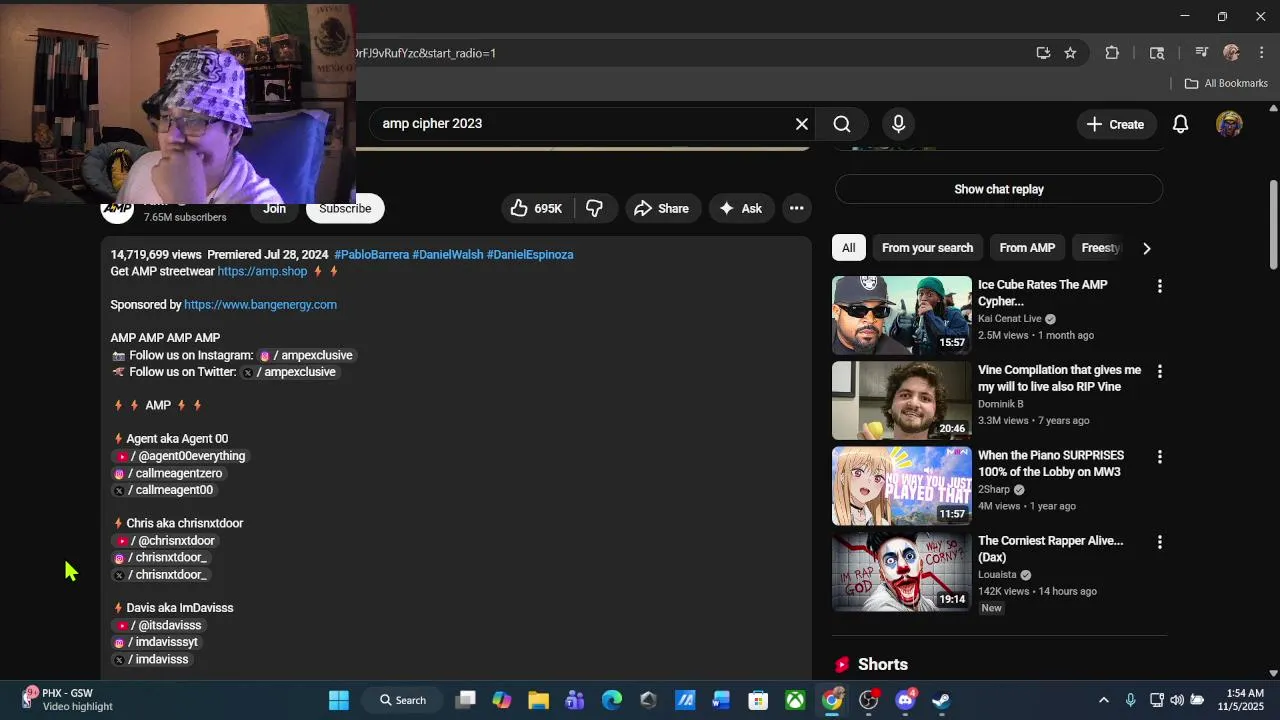Open @chrisnxtdoor YouTube channel link
Image resolution: width=1280 pixels, height=720 pixels.
pos(165,541)
